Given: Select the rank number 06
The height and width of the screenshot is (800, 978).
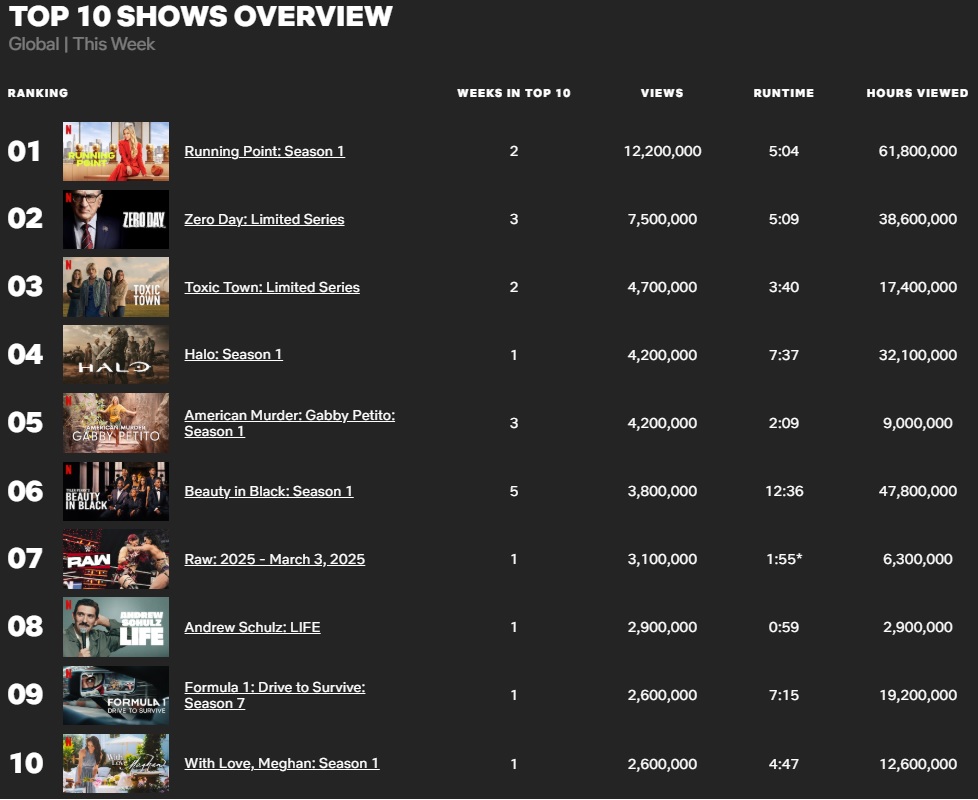Looking at the screenshot, I should [25, 491].
